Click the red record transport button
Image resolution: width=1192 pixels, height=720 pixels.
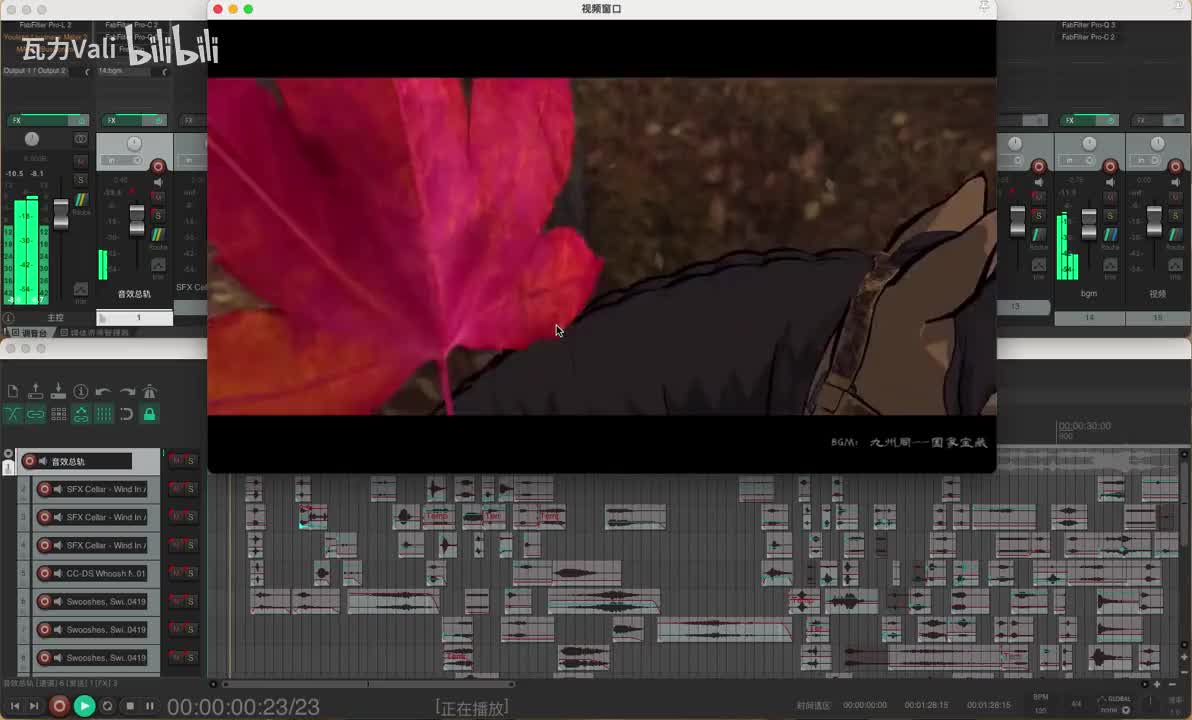point(59,706)
